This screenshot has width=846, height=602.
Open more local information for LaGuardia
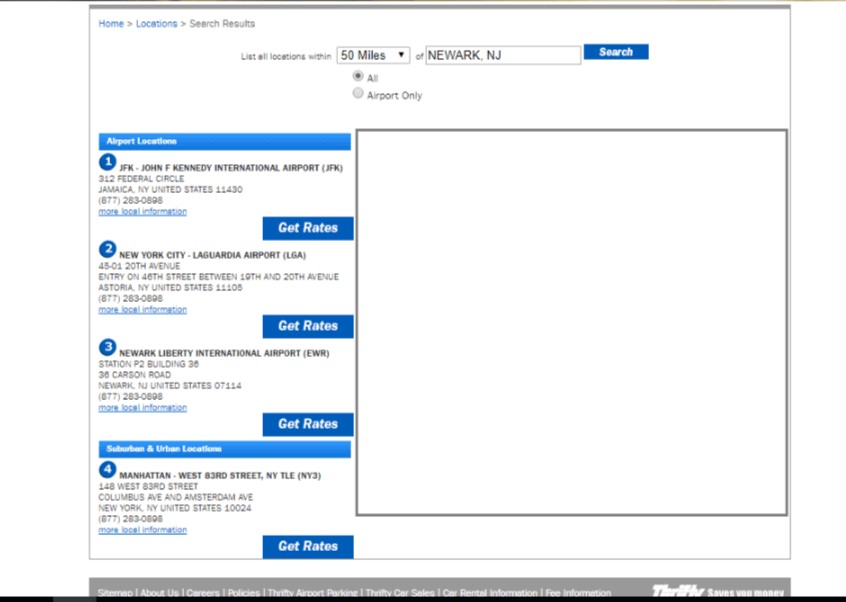pyautogui.click(x=142, y=310)
